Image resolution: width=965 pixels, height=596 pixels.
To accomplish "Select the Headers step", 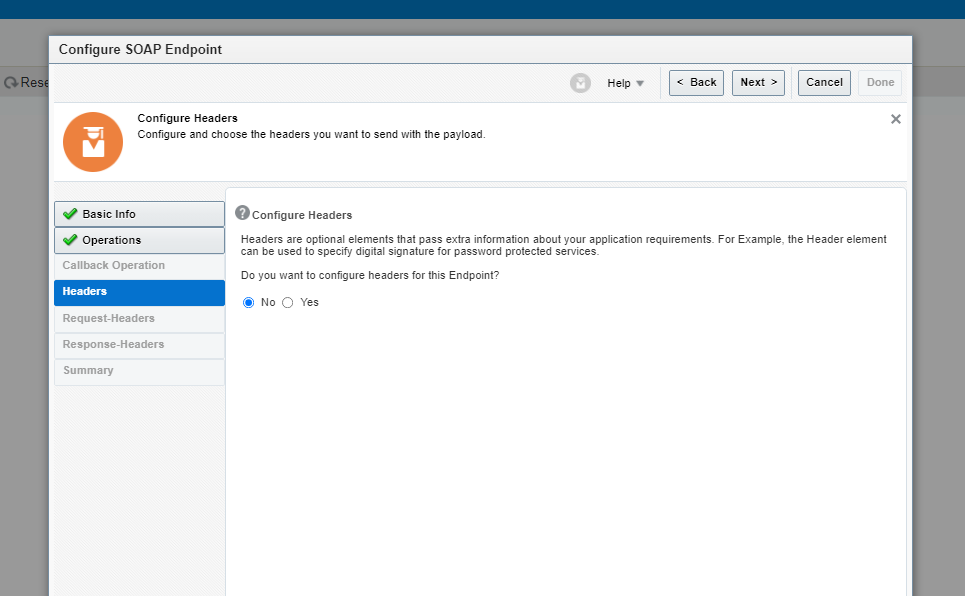I will pos(139,292).
